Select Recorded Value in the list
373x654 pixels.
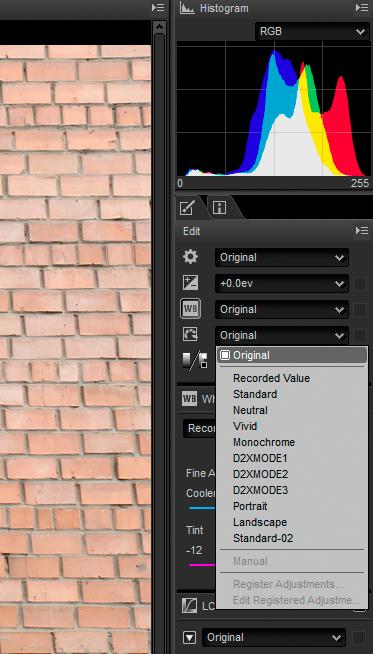(292, 378)
